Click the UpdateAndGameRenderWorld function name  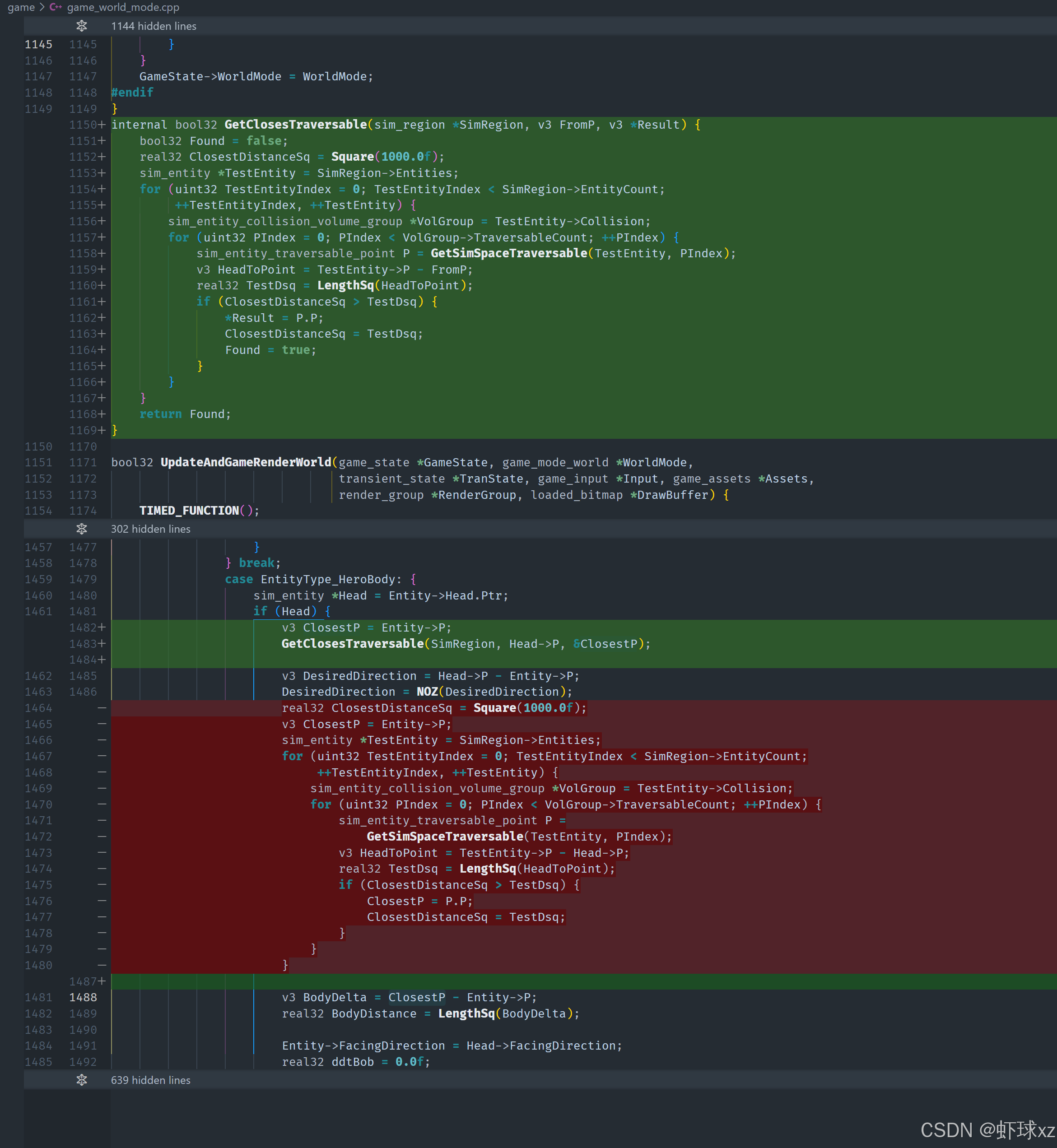tap(245, 462)
